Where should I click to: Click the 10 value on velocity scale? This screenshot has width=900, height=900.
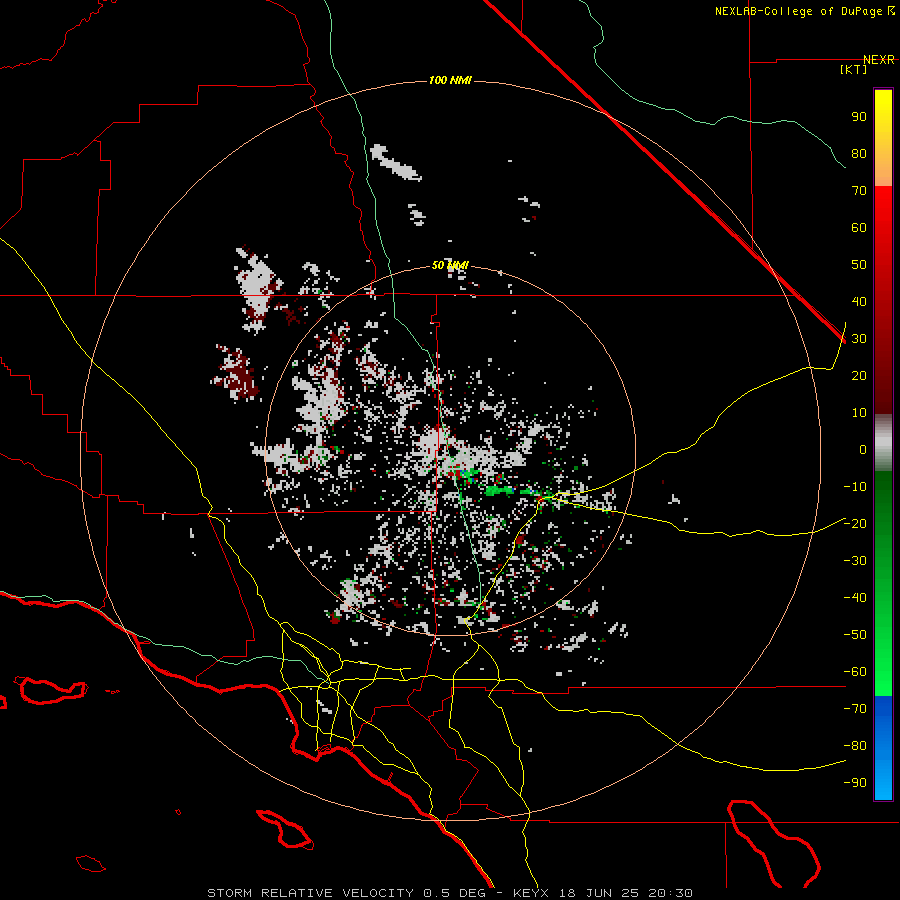pyautogui.click(x=859, y=413)
